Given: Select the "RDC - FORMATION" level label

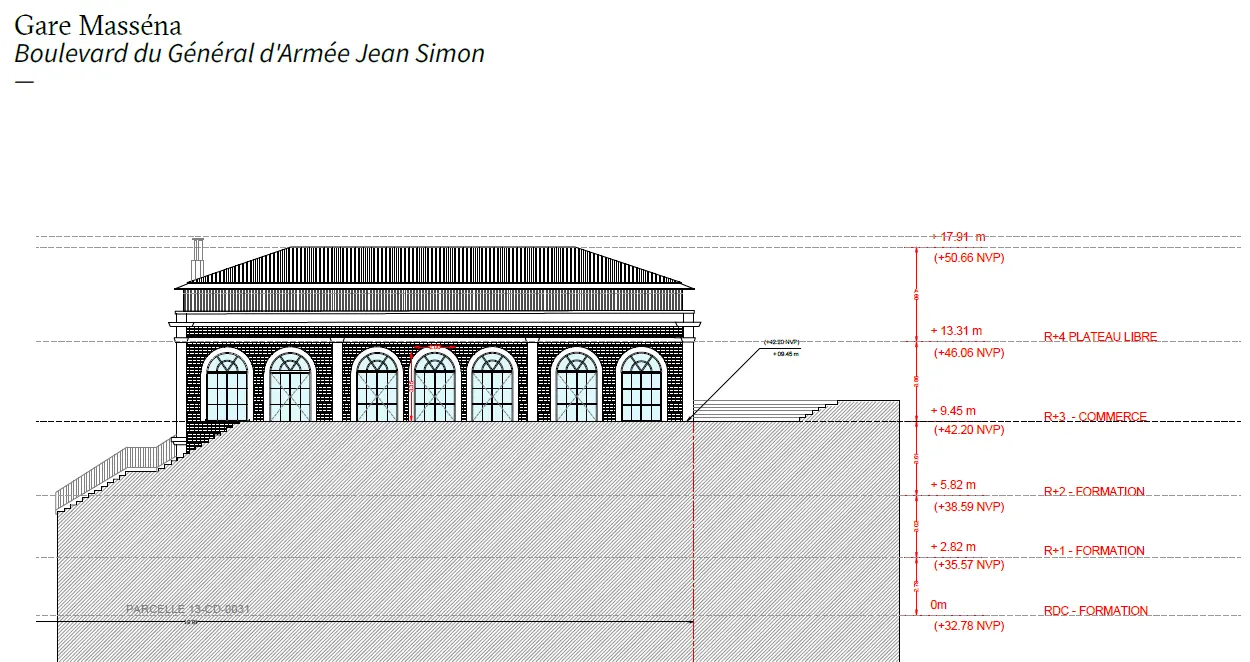Looking at the screenshot, I should [x=1096, y=611].
